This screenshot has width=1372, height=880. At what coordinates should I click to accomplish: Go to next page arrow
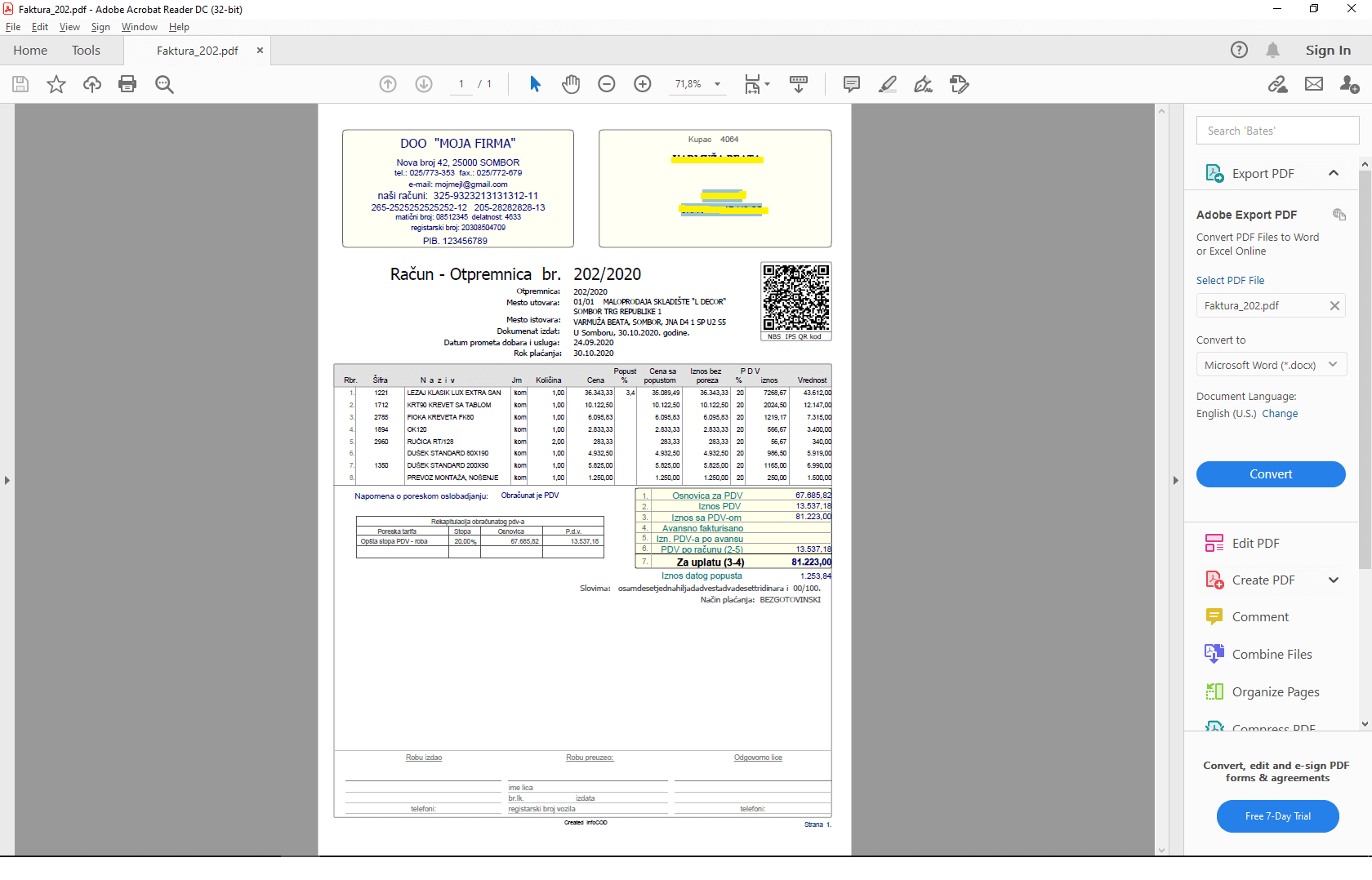point(424,84)
